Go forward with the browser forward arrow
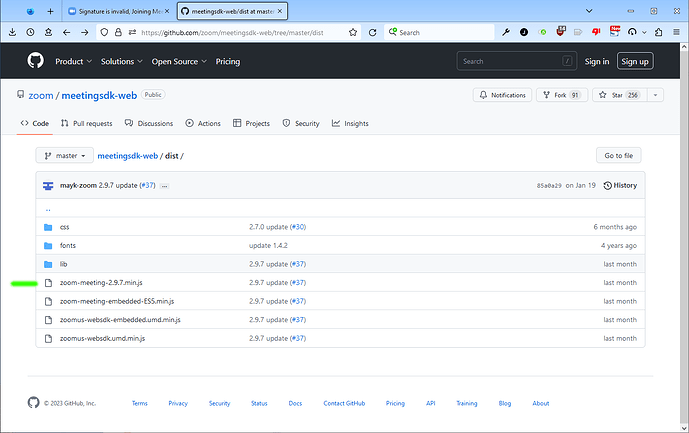689x433 pixels. [84, 32]
